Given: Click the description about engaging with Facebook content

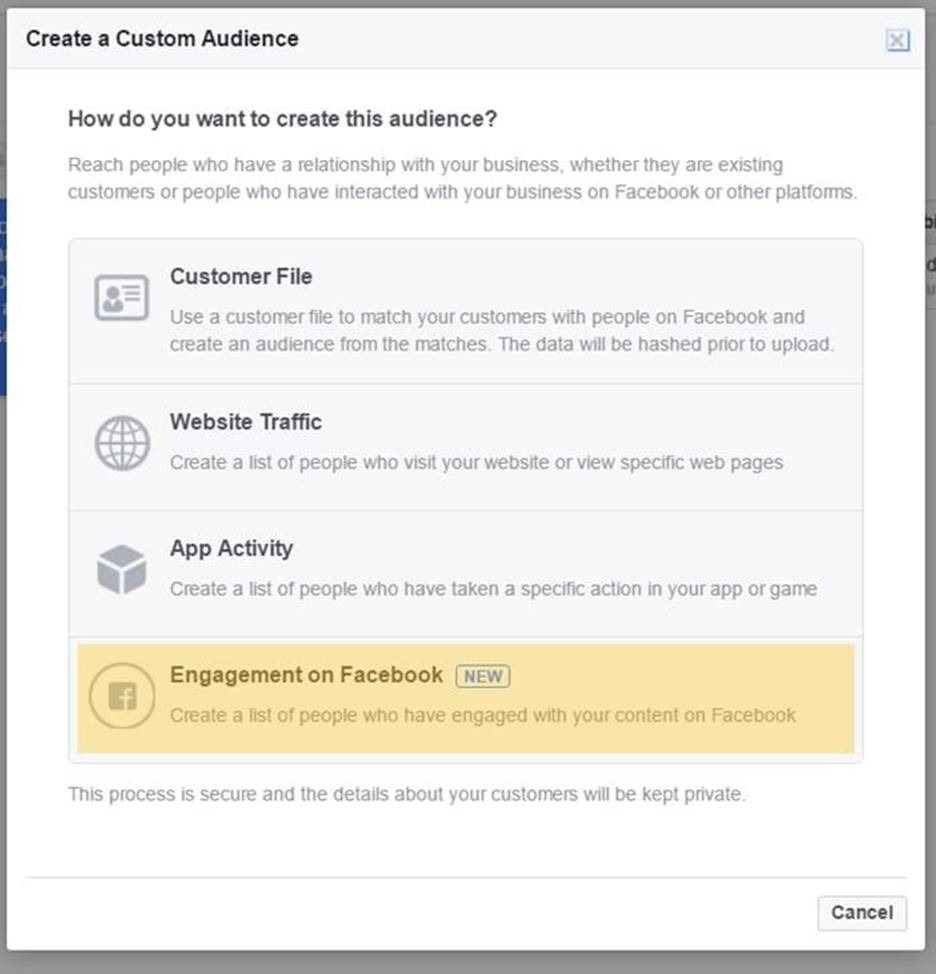Looking at the screenshot, I should pos(483,715).
